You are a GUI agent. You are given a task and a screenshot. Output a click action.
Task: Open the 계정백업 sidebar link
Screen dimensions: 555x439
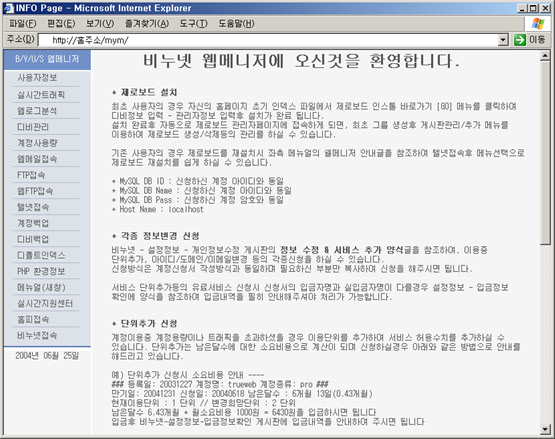pyautogui.click(x=33, y=223)
